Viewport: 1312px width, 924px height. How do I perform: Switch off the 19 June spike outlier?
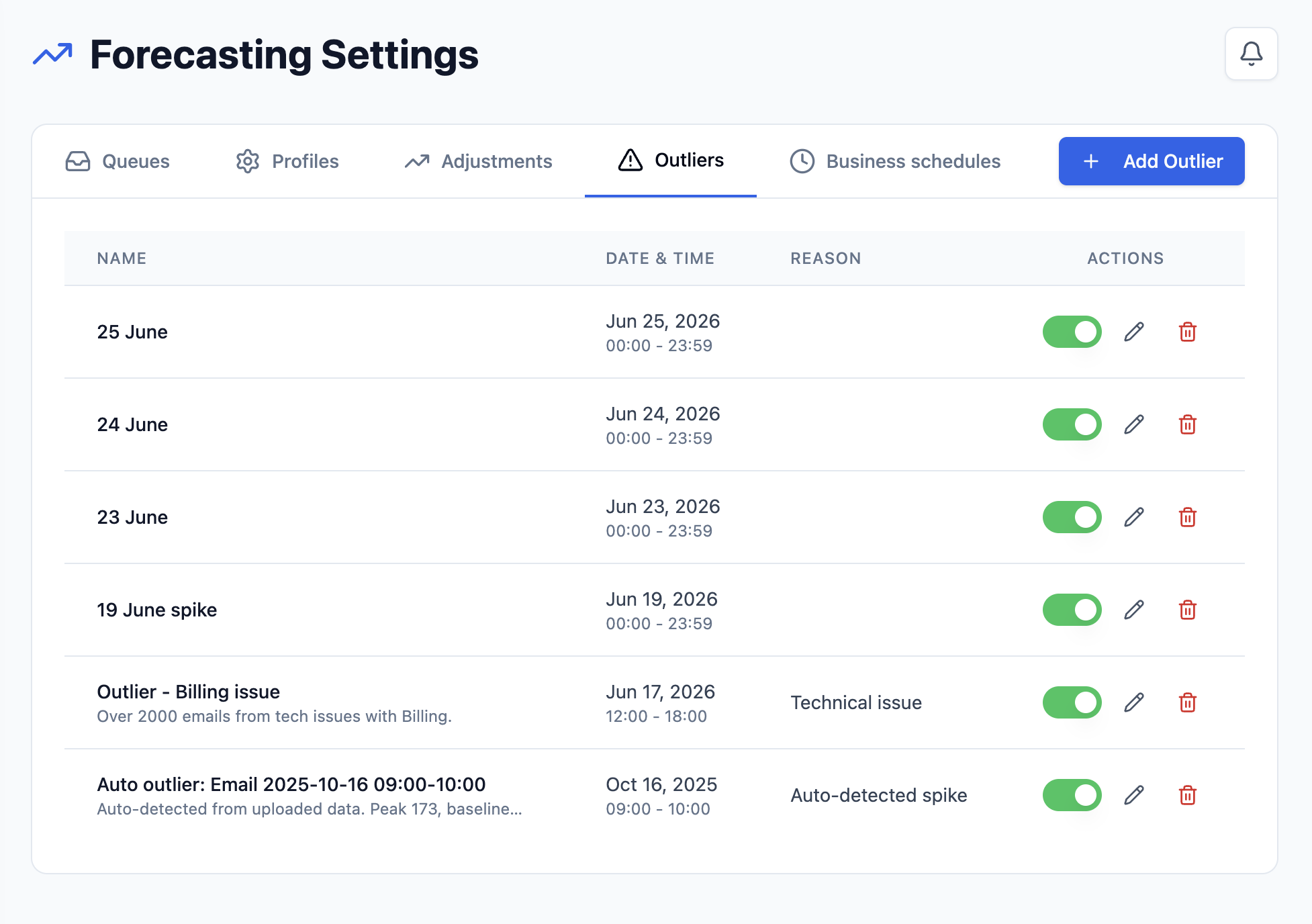coord(1072,610)
